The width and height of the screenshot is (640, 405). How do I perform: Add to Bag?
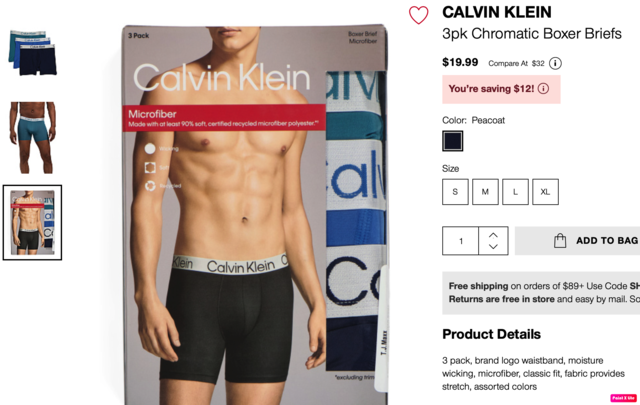tap(577, 241)
